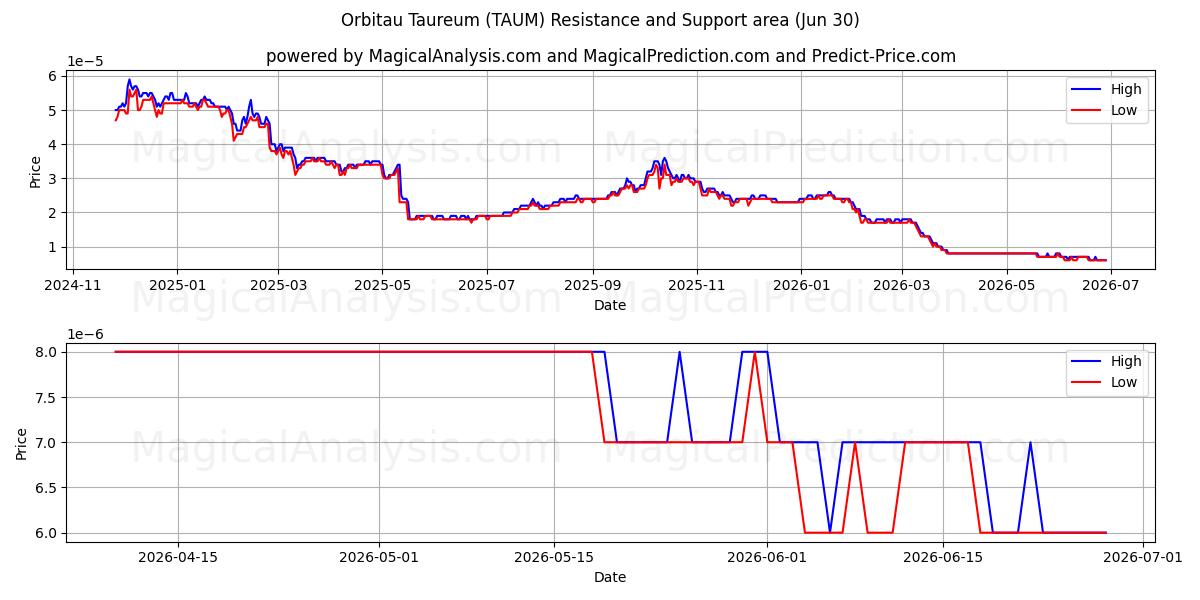Click the chart title mentioning Orbitau Taureum (TAUM)

click(x=600, y=20)
